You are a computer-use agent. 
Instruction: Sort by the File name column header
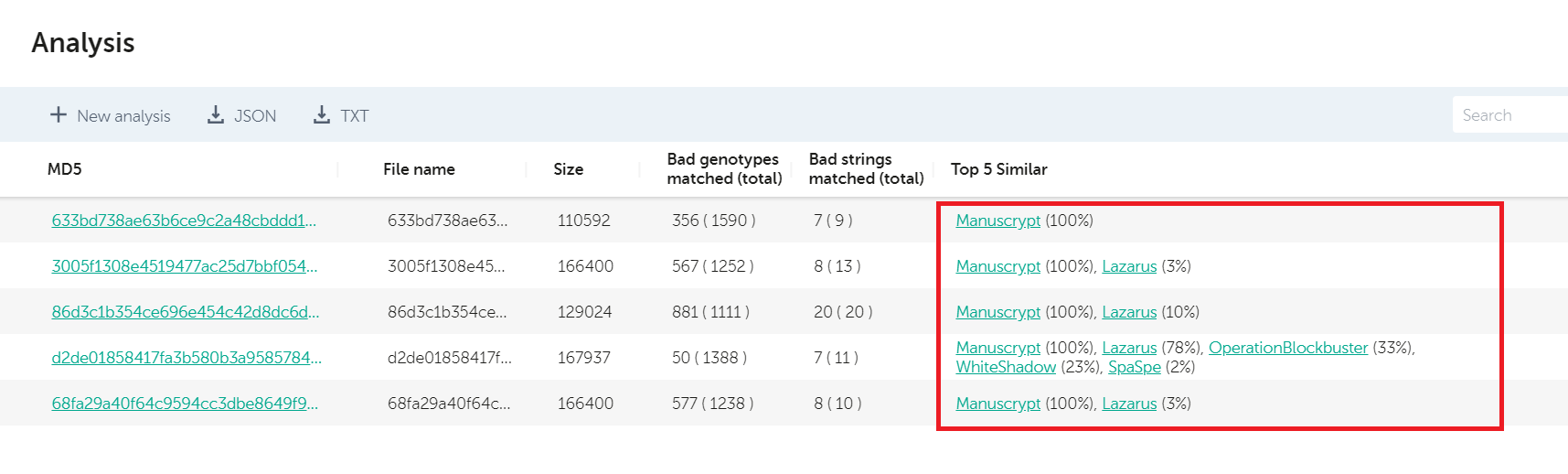click(419, 169)
